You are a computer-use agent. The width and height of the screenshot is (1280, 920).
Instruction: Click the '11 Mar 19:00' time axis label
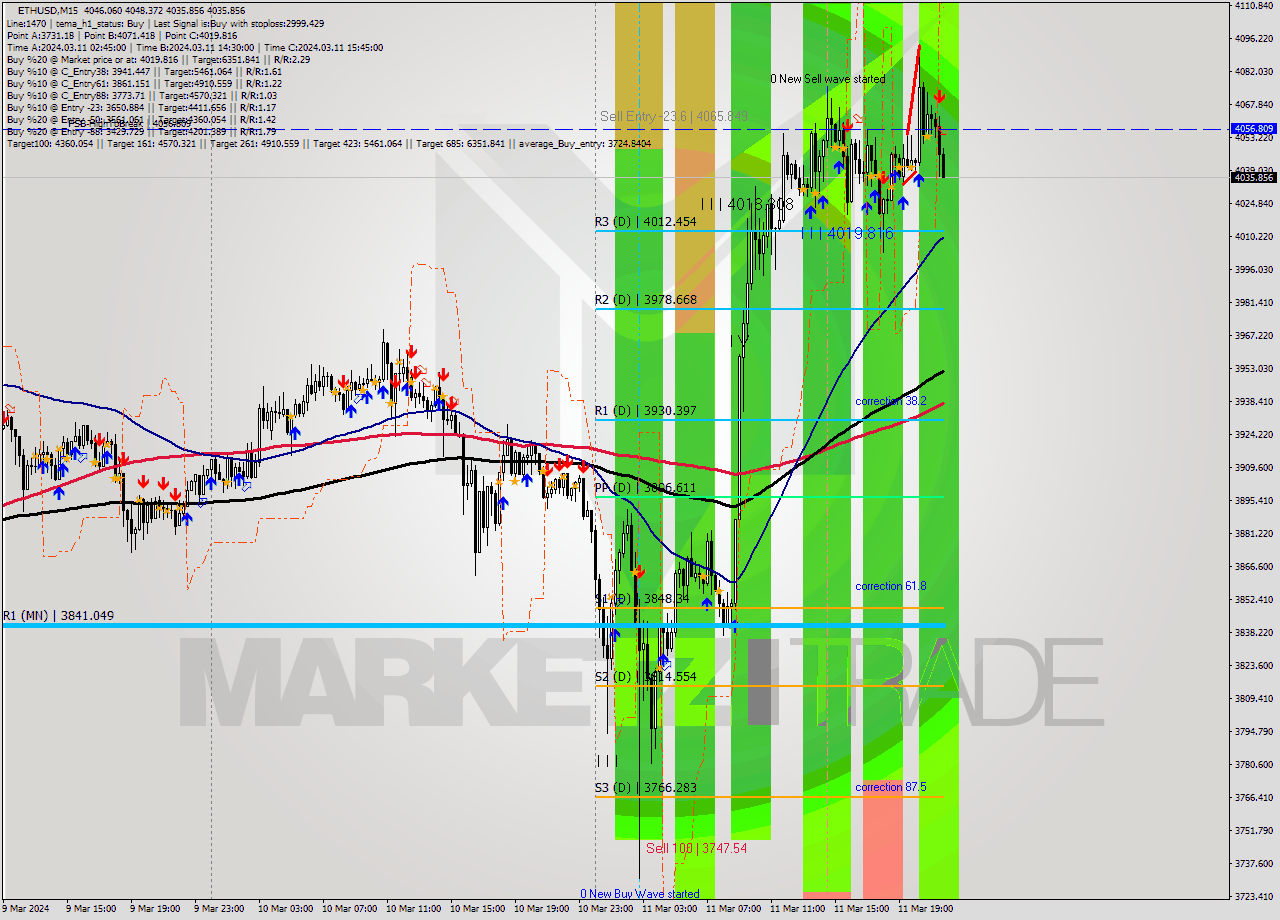pyautogui.click(x=926, y=909)
